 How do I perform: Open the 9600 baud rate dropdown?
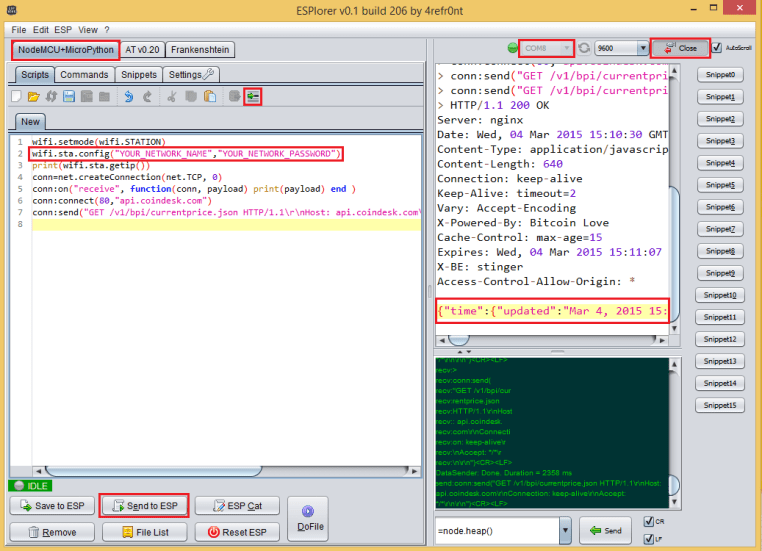point(643,48)
